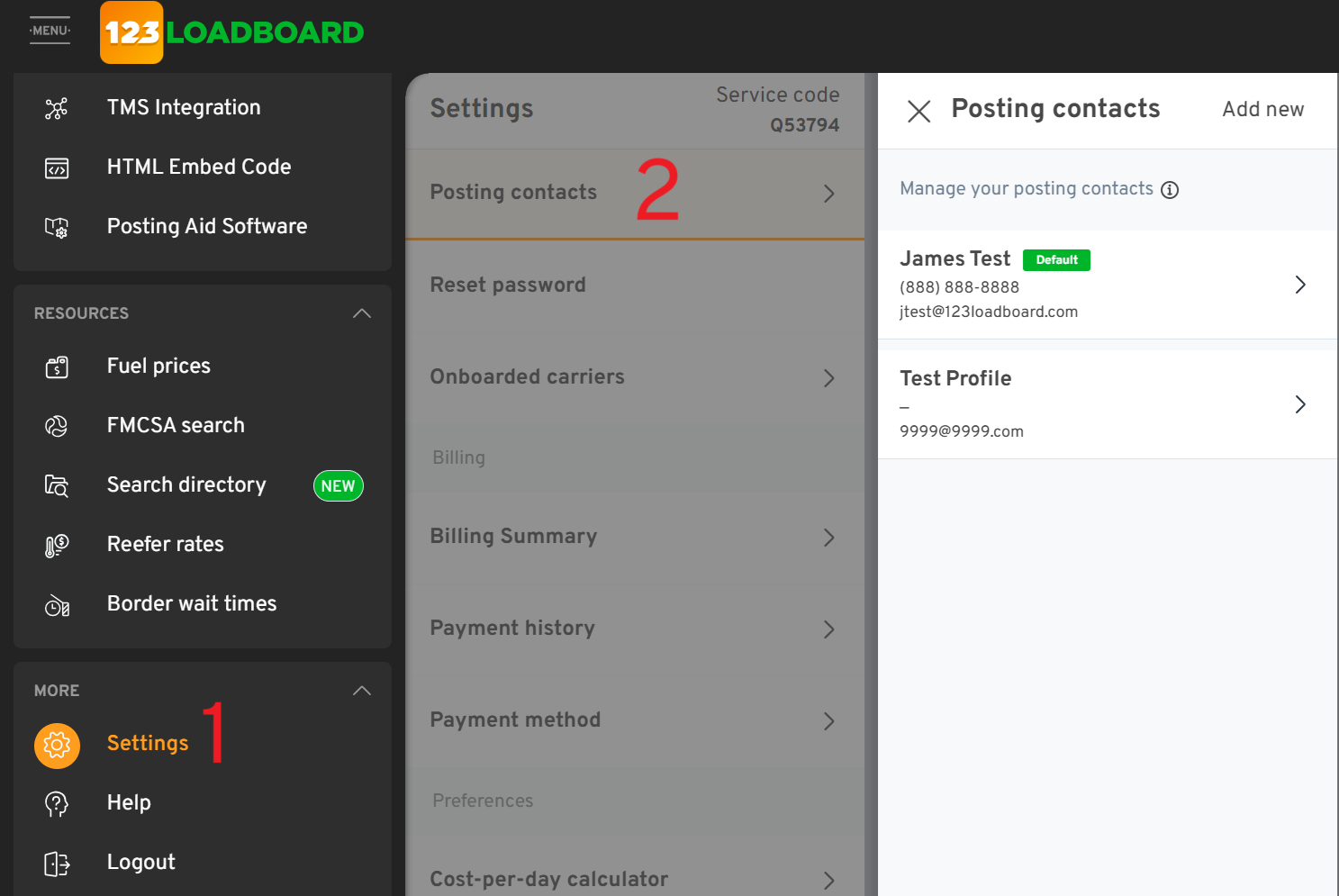
Task: Open the main Menu hamburger
Action: pos(50,31)
